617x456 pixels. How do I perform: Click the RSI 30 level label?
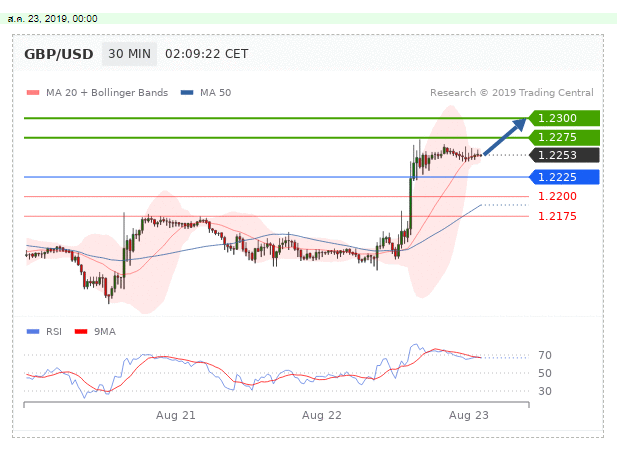545,391
